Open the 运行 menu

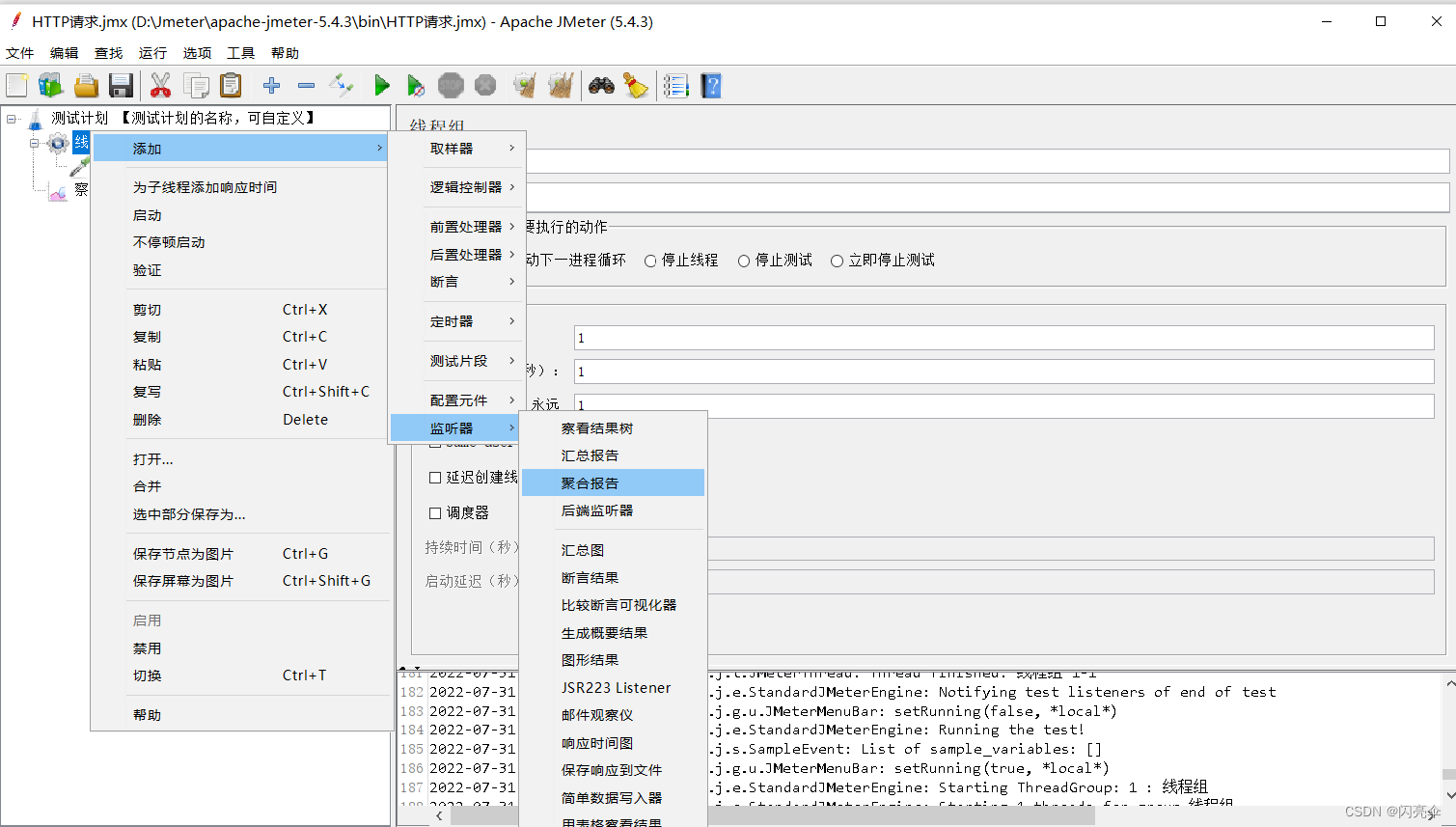(152, 53)
